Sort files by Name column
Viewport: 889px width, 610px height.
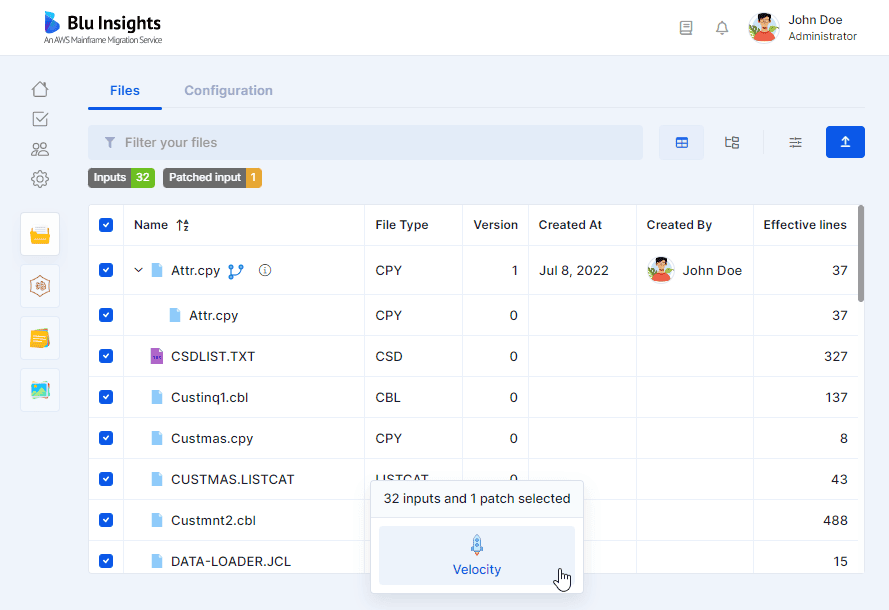pyautogui.click(x=183, y=225)
